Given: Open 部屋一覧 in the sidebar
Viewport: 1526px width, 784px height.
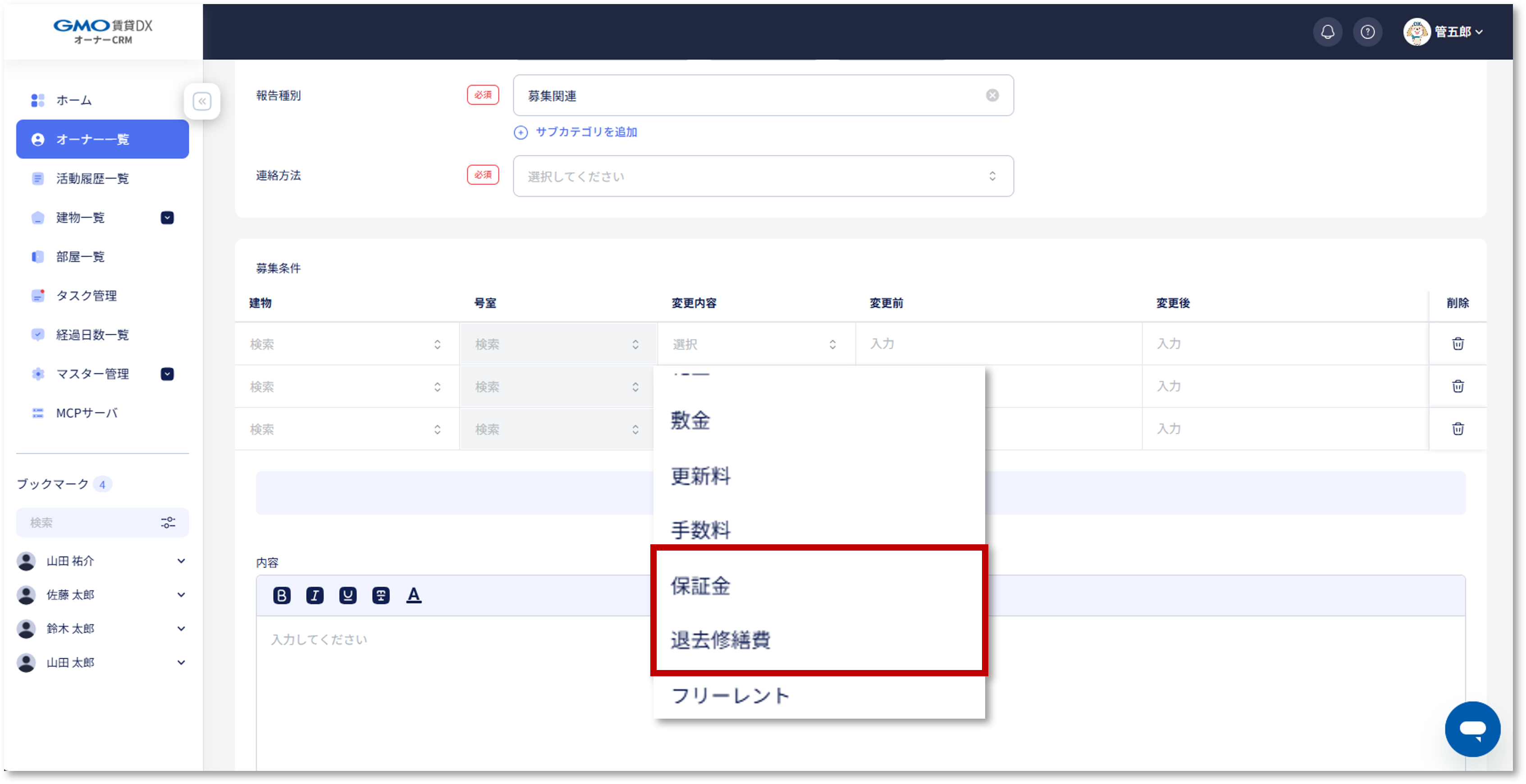Looking at the screenshot, I should 102,256.
